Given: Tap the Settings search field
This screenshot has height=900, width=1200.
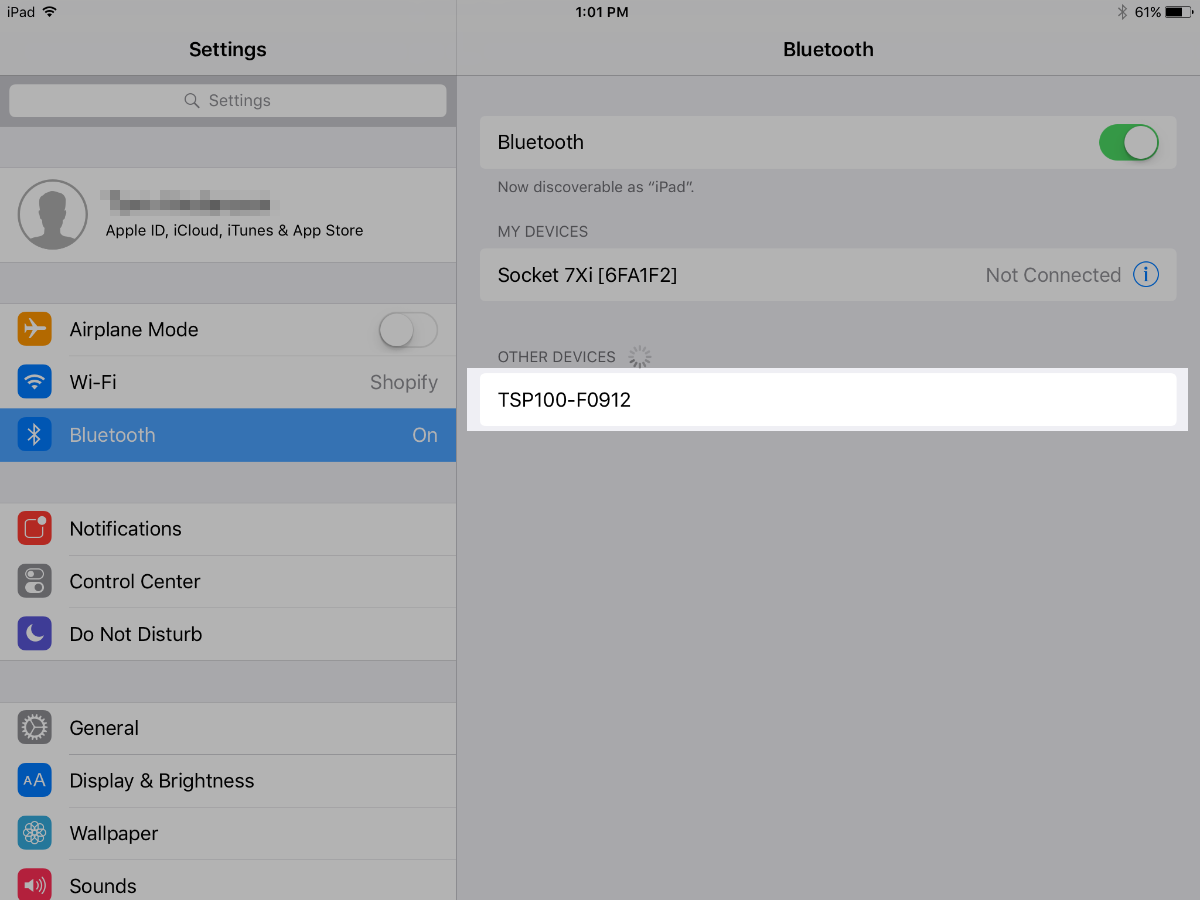Looking at the screenshot, I should click(x=228, y=101).
